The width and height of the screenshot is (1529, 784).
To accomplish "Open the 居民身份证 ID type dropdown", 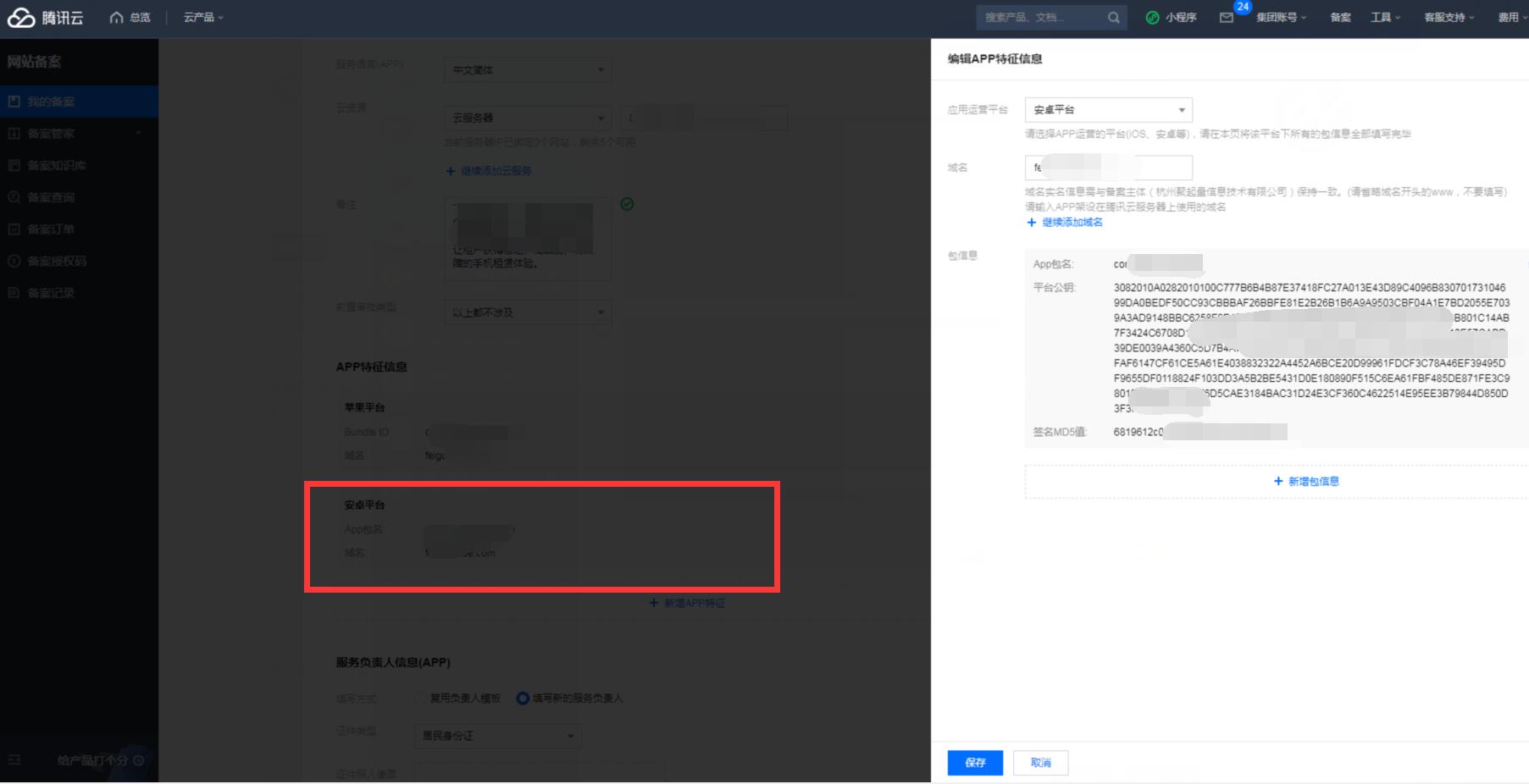I will [498, 736].
